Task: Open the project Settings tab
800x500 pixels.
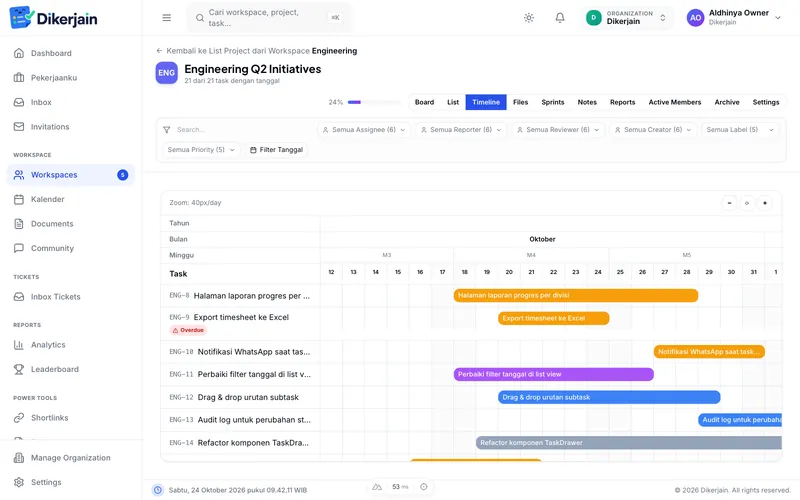Action: (x=766, y=102)
